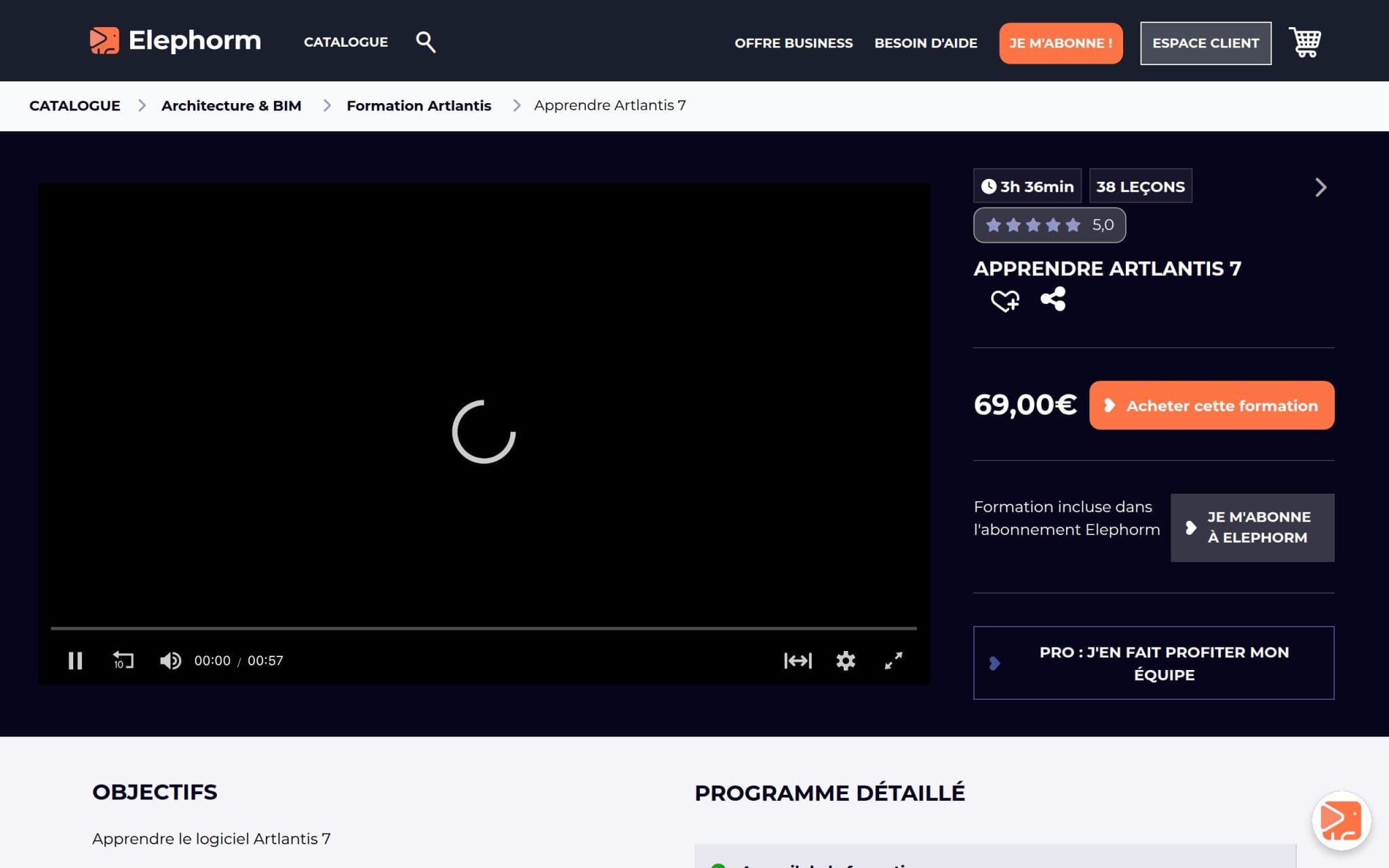Open floating Elephorm chat widget
The height and width of the screenshot is (868, 1389).
1341,821
